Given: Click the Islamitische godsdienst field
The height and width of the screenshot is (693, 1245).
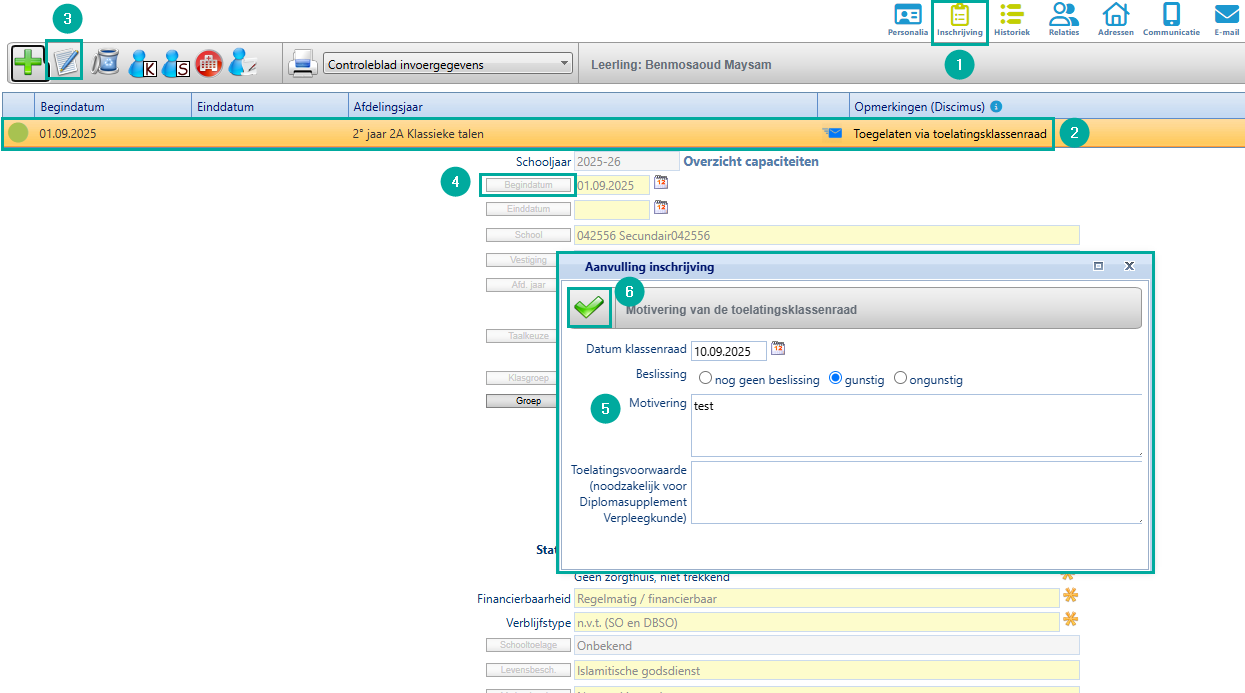Looking at the screenshot, I should click(x=827, y=670).
